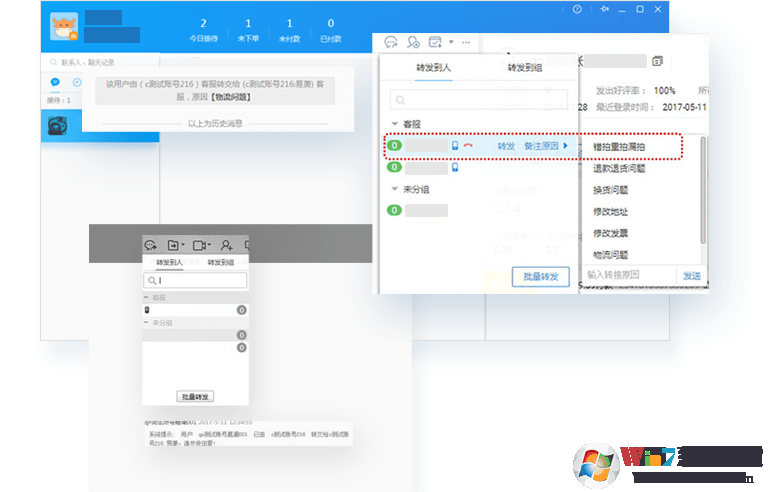Viewport: 770px width, 492px height.
Task: Select the 转发到组 tab in small popup
Action: (x=220, y=262)
